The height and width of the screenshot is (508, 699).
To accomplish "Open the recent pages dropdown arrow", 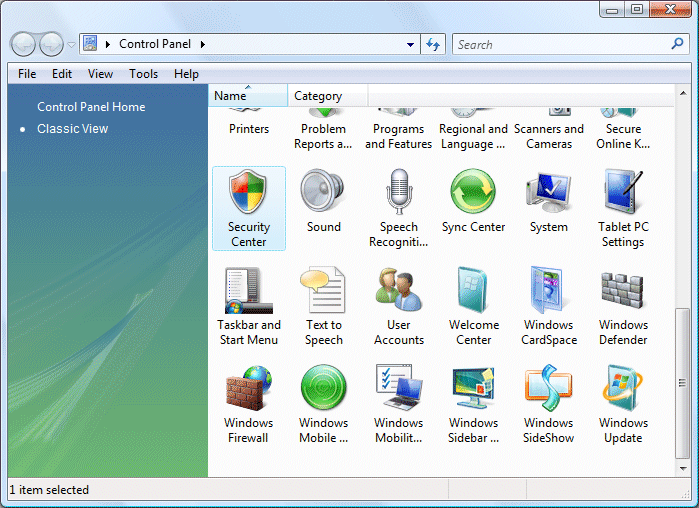I will pos(71,45).
